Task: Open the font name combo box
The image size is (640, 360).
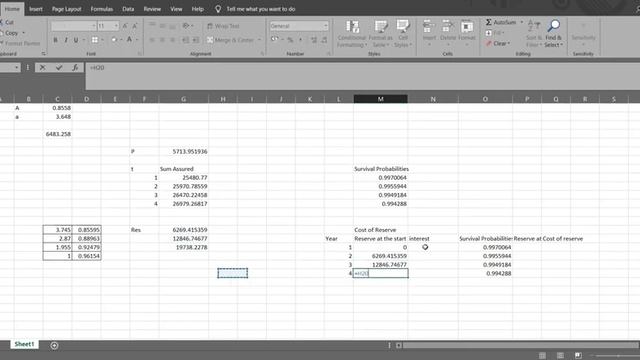Action: 73,26
